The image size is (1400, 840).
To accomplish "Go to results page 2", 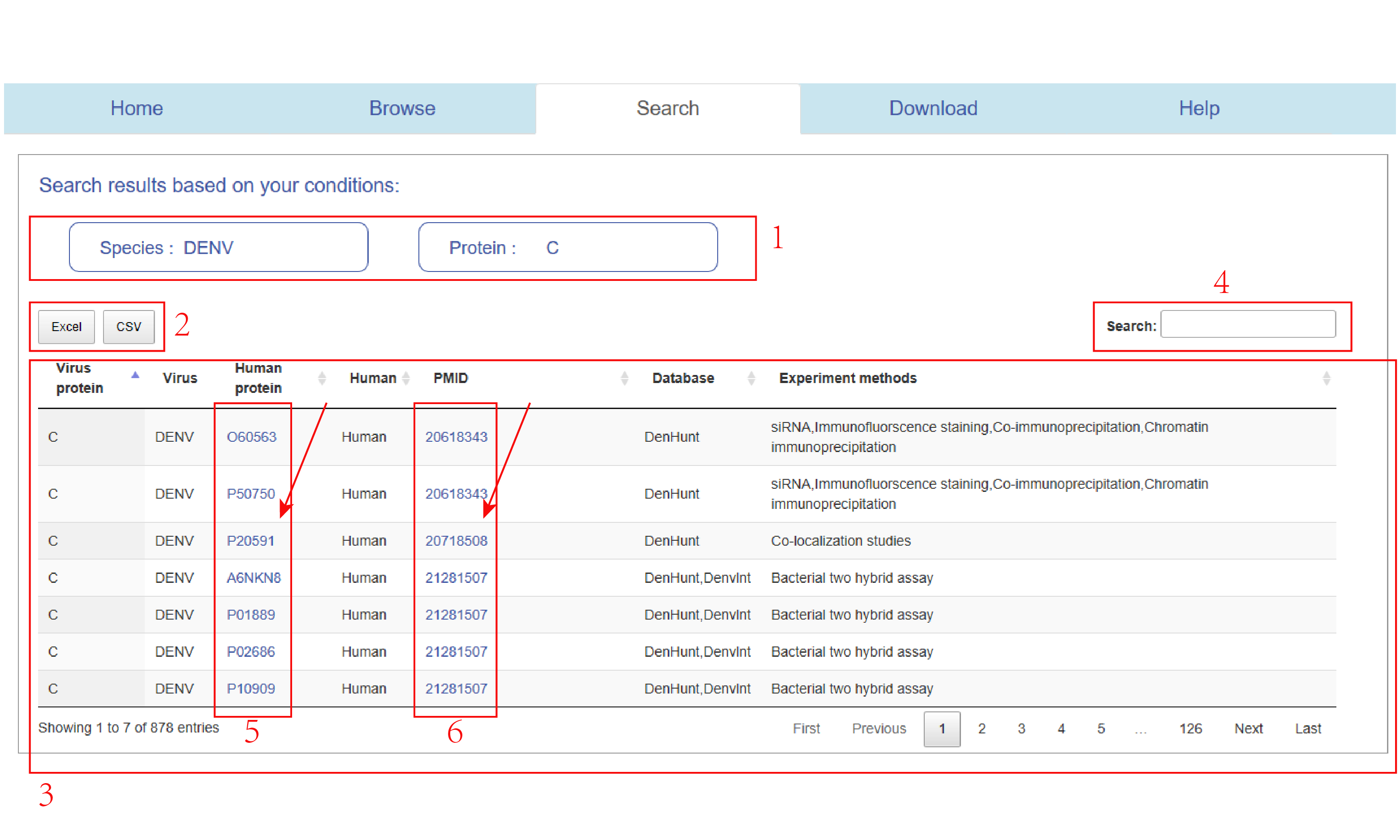I will 981,728.
